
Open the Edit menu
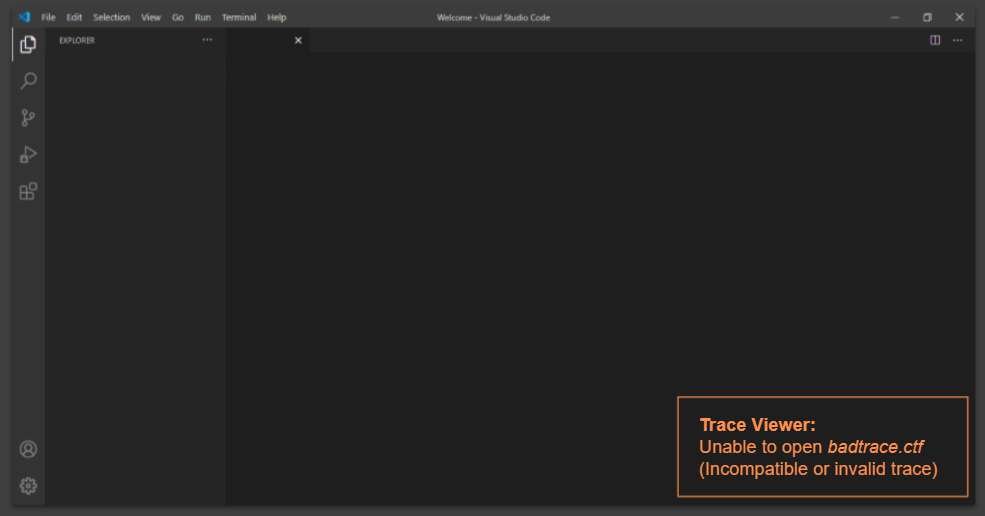point(74,18)
